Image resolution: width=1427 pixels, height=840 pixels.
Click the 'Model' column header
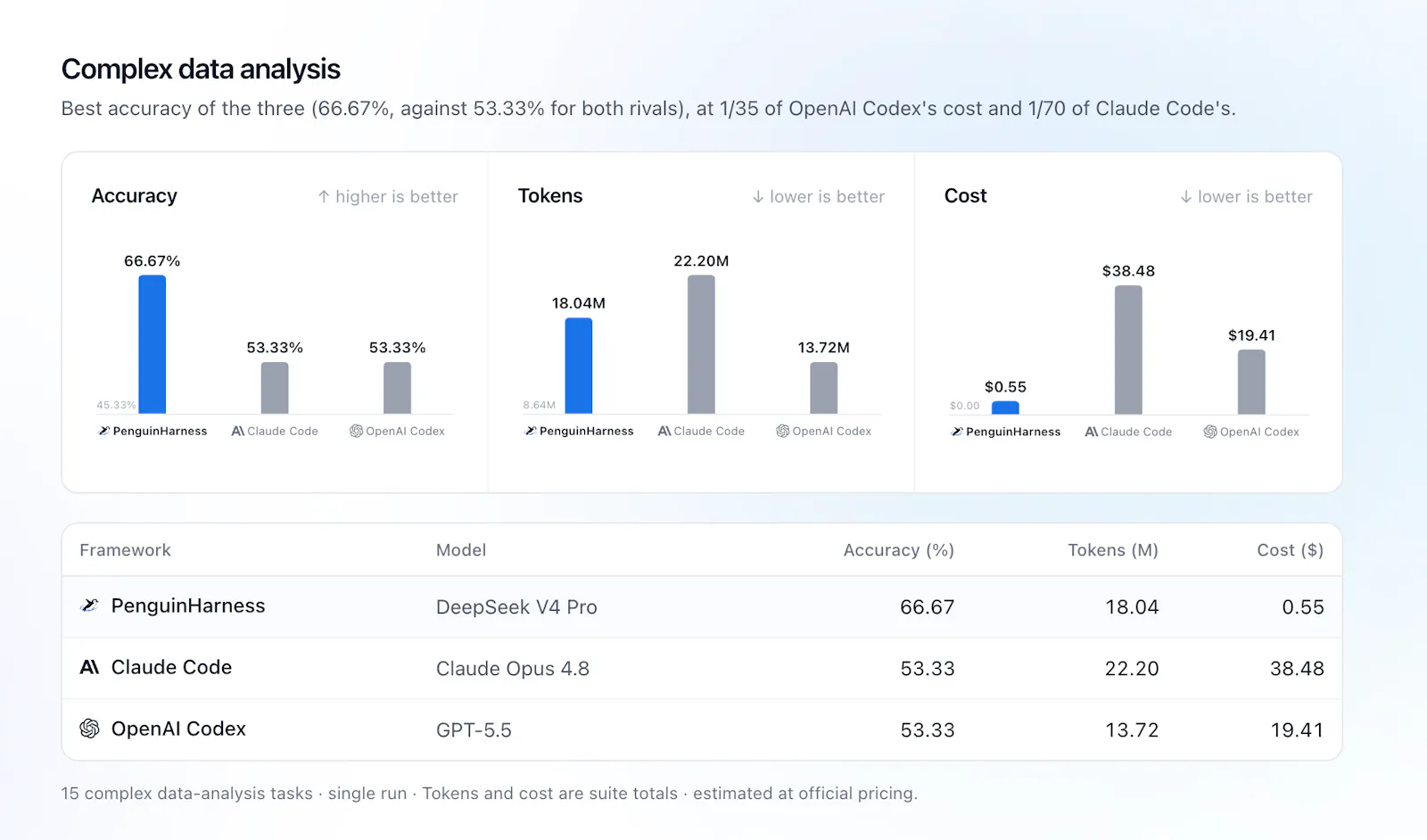(x=461, y=550)
